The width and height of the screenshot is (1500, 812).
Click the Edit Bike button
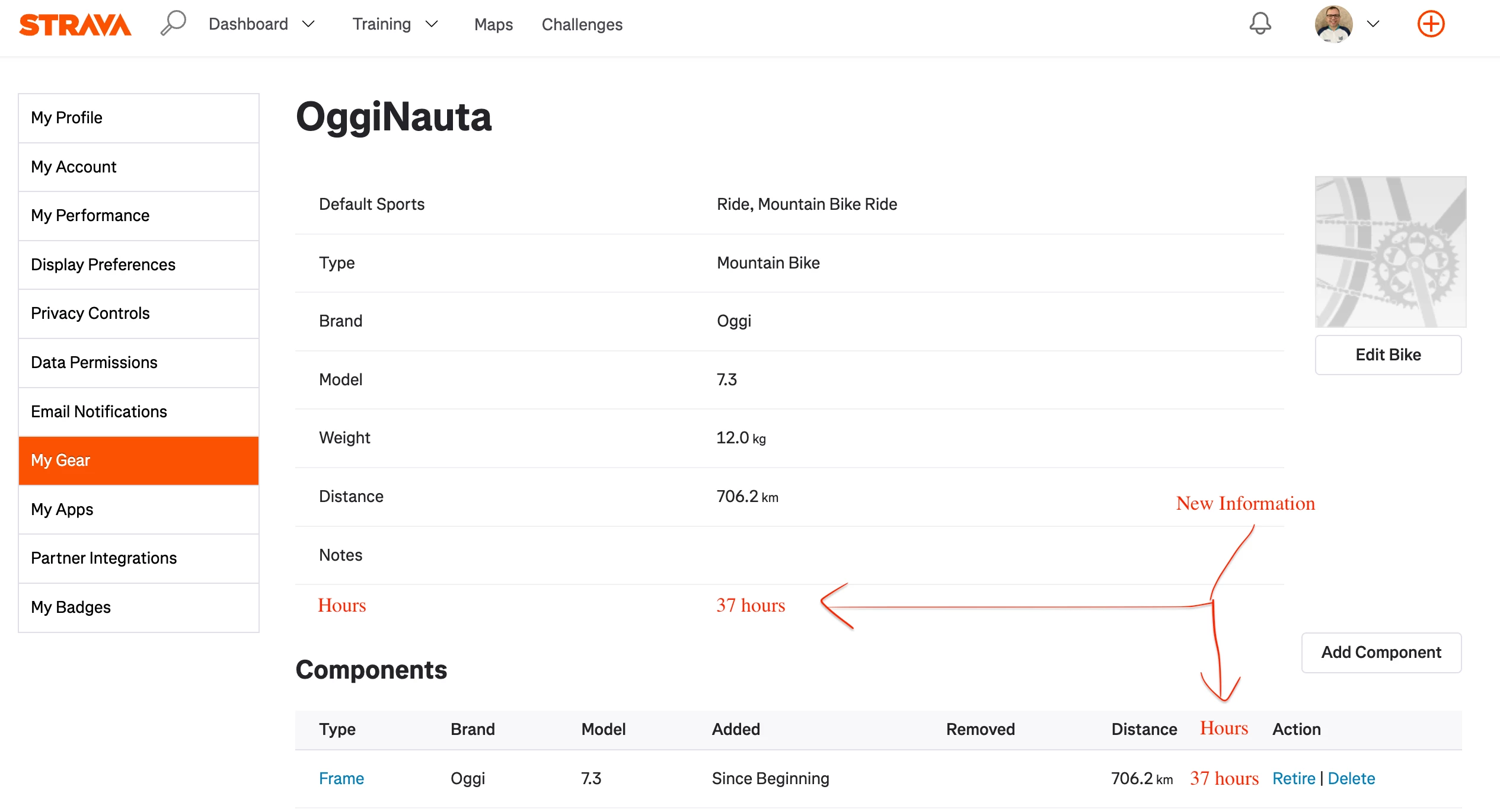pos(1388,355)
